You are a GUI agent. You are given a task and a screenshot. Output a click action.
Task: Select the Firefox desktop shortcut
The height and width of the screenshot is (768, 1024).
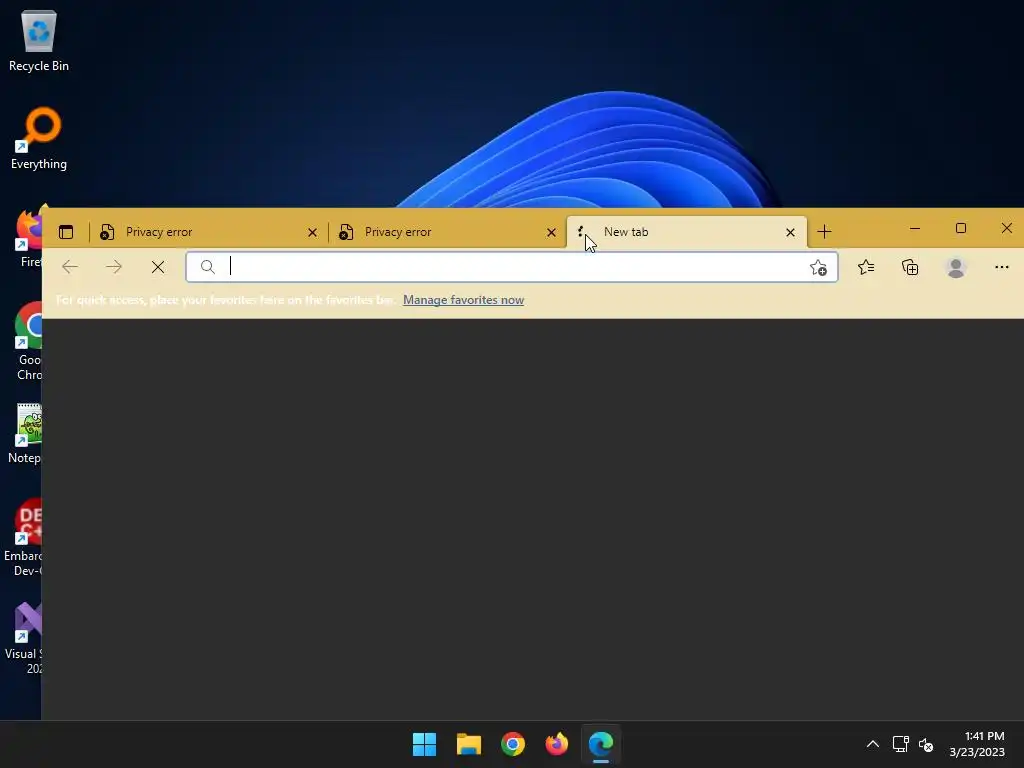pos(29,236)
